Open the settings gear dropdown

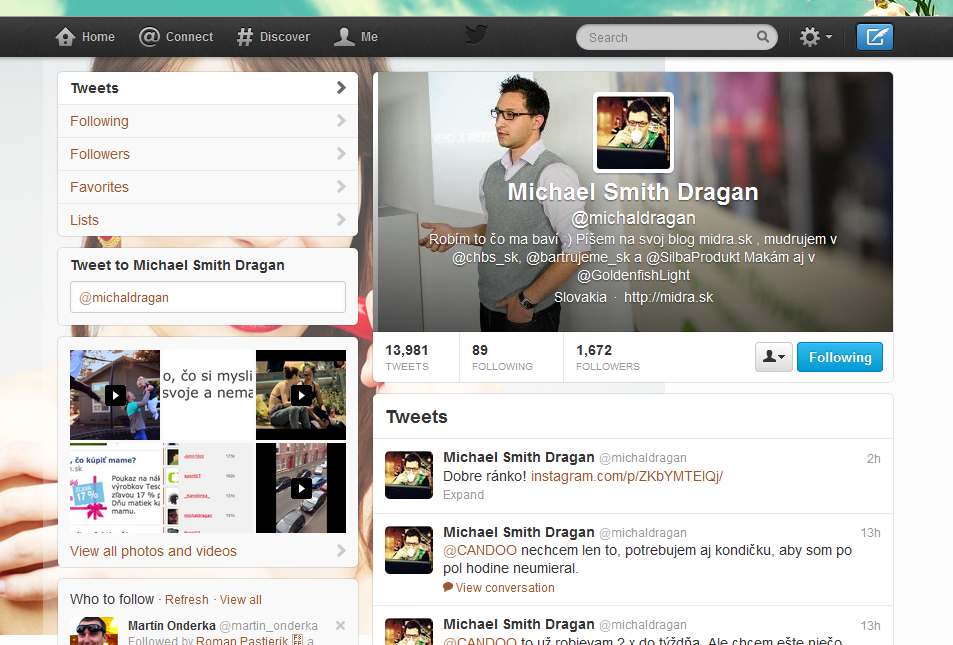tap(816, 37)
